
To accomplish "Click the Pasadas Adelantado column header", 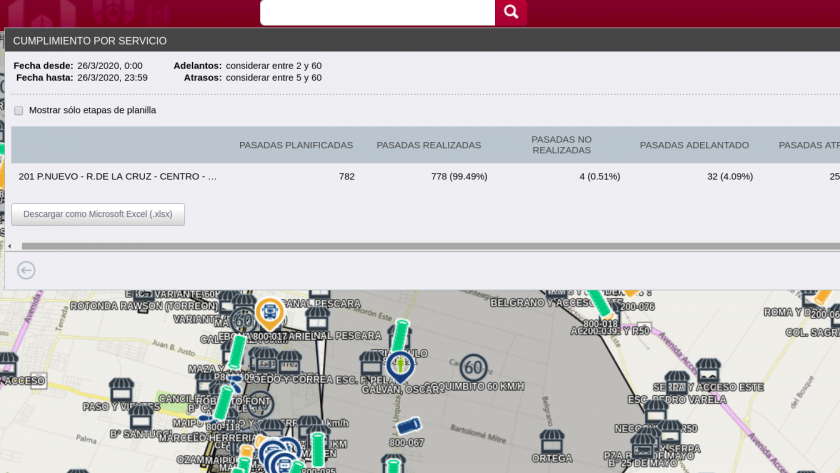I will coord(694,145).
